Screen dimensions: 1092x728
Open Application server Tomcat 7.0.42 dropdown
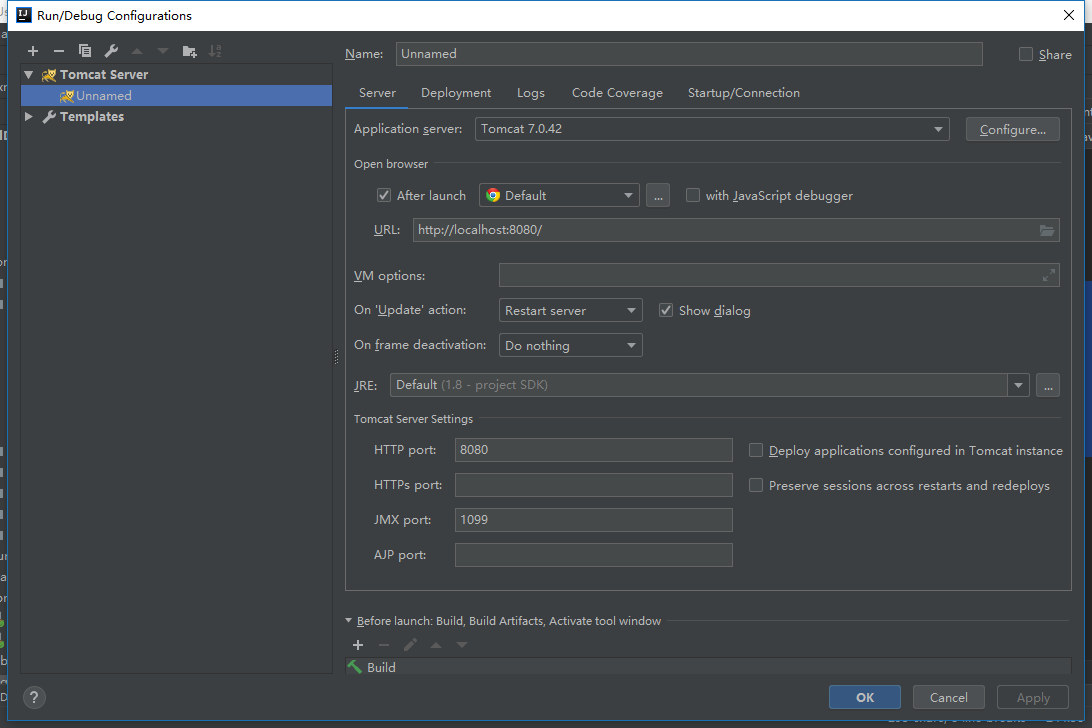click(x=712, y=129)
